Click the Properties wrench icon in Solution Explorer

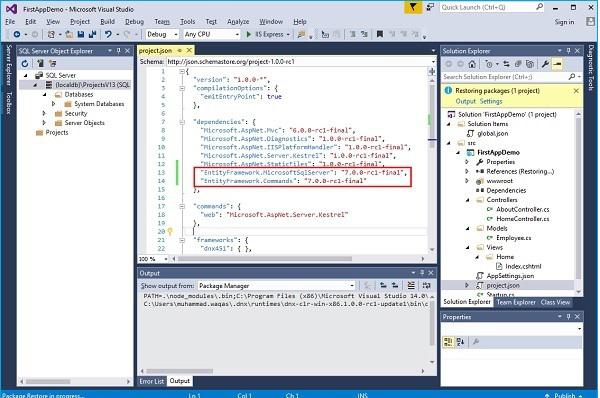pyautogui.click(x=545, y=64)
